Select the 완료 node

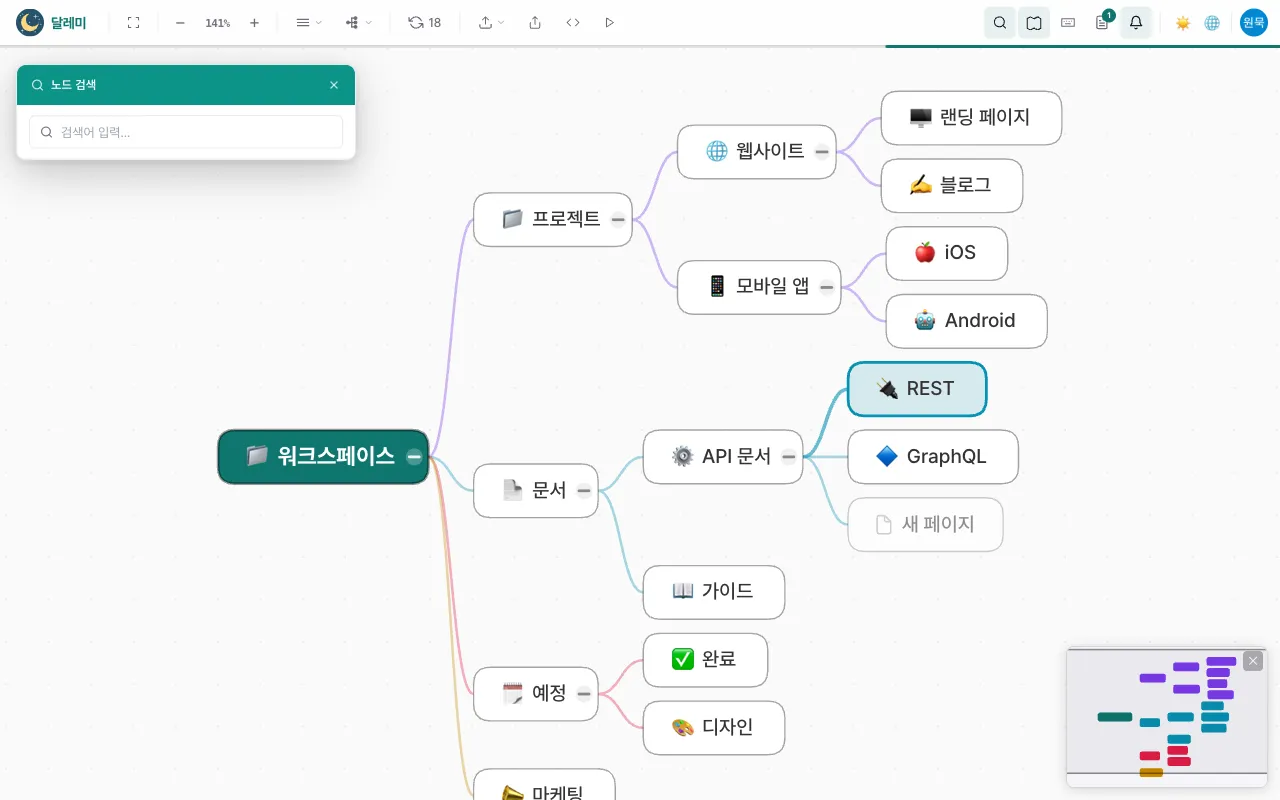(705, 660)
